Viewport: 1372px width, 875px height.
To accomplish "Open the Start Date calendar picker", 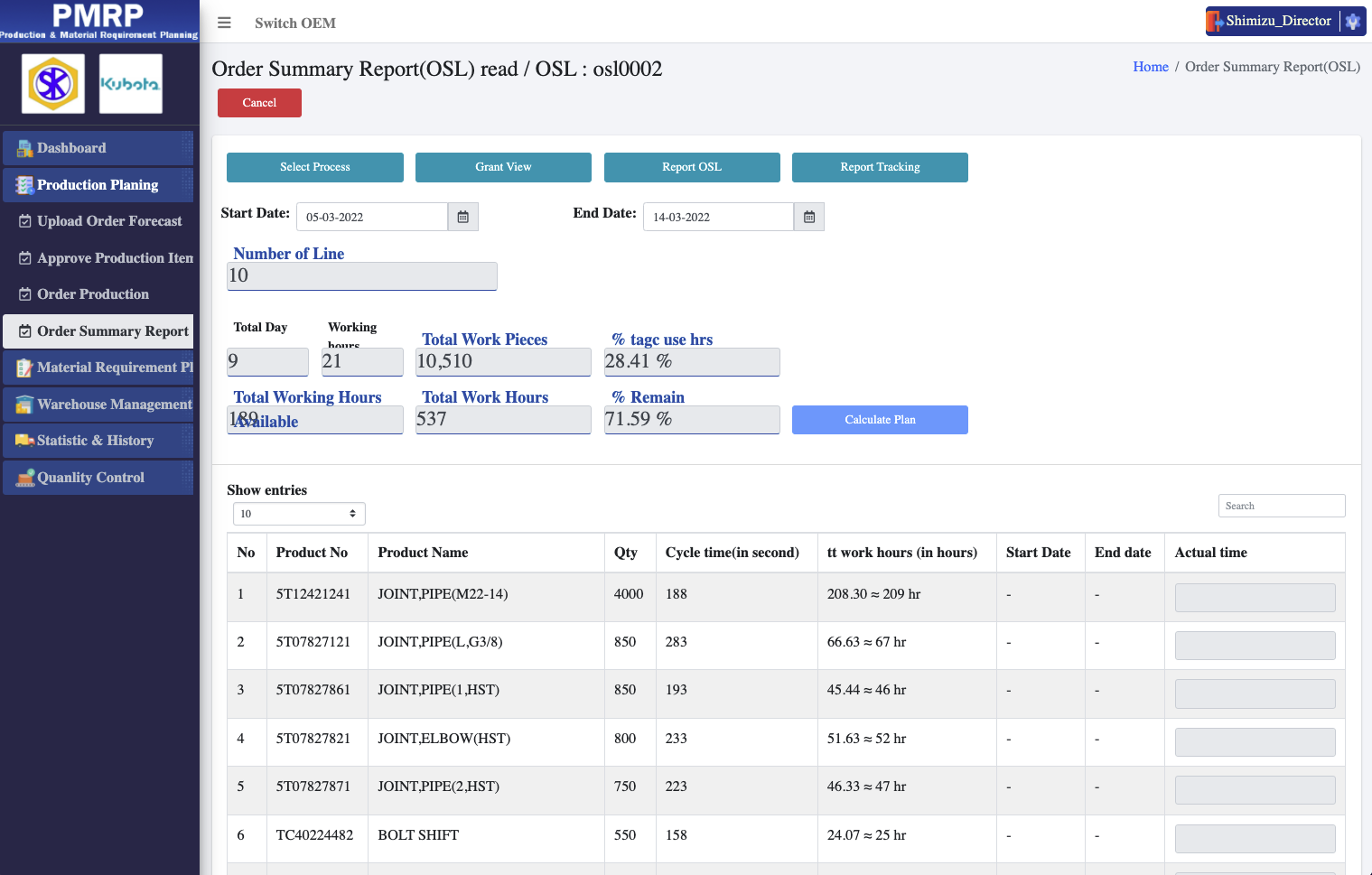I will point(462,217).
